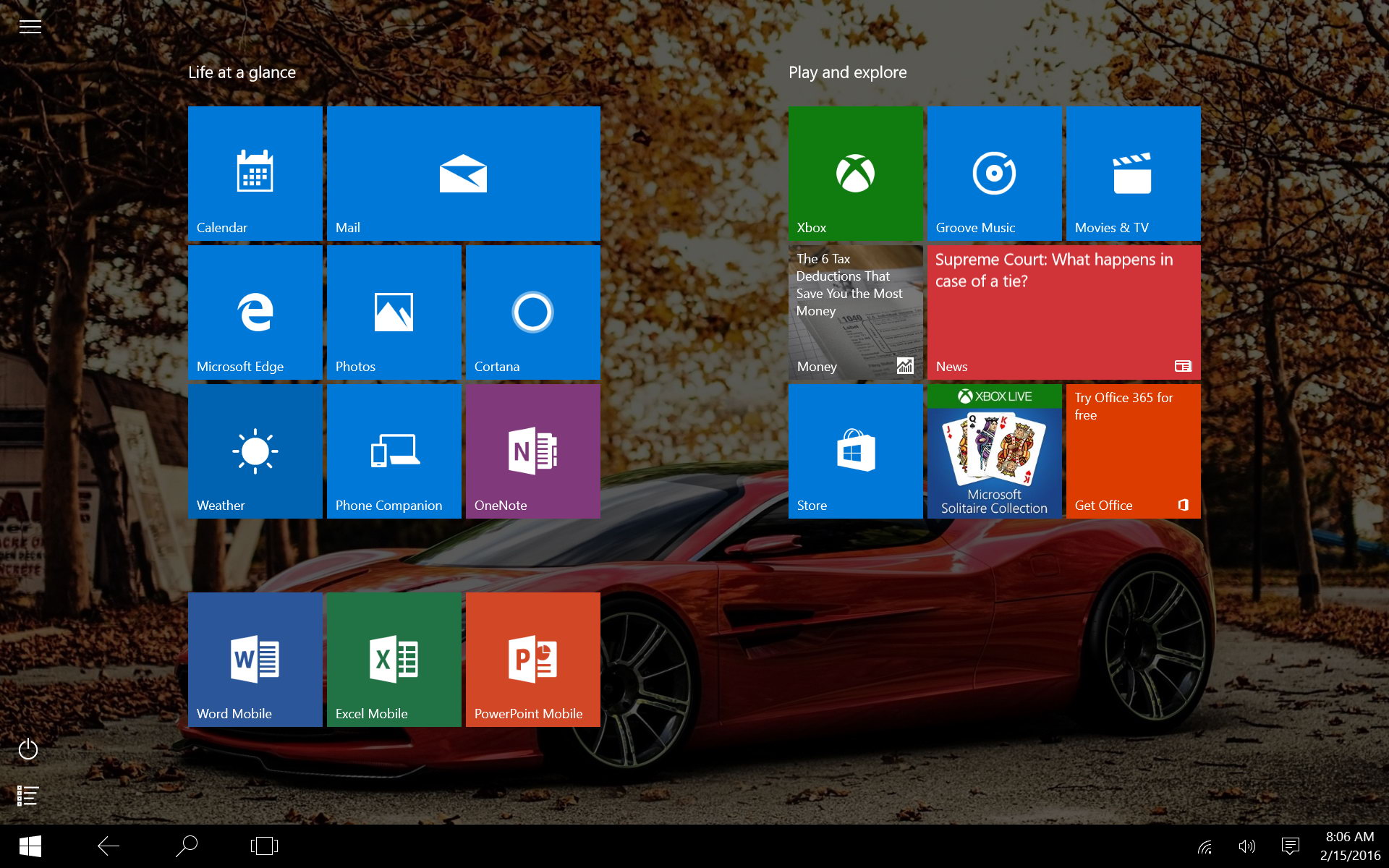Image resolution: width=1389 pixels, height=868 pixels.
Task: Open the Xbox tile
Action: [x=855, y=174]
